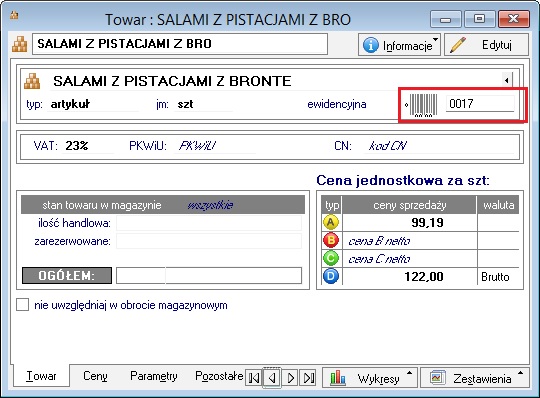Image resolution: width=540 pixels, height=398 pixels.
Task: Switch to the Ceny tab
Action: (x=95, y=376)
